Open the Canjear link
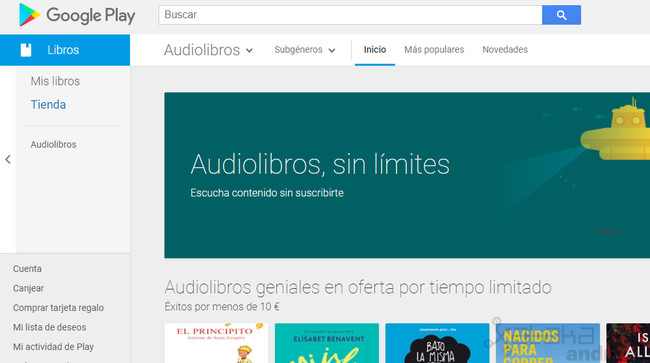 click(x=28, y=288)
